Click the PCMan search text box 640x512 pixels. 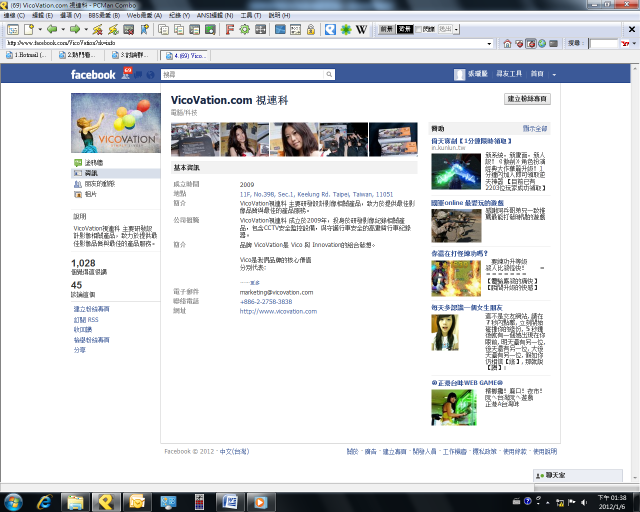pos(604,43)
